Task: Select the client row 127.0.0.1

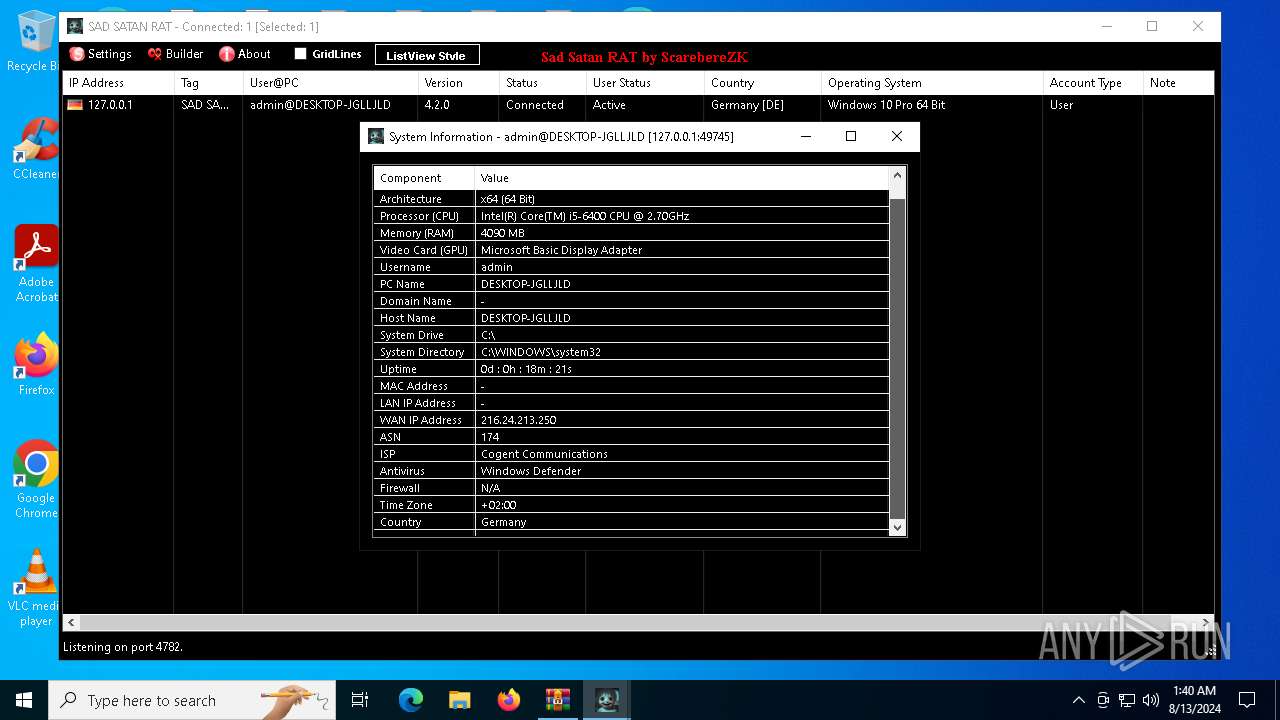Action: click(x=638, y=105)
